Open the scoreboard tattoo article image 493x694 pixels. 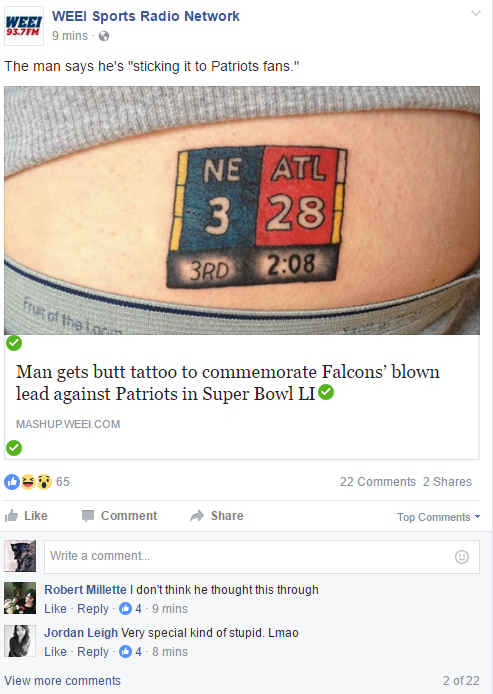tap(242, 210)
